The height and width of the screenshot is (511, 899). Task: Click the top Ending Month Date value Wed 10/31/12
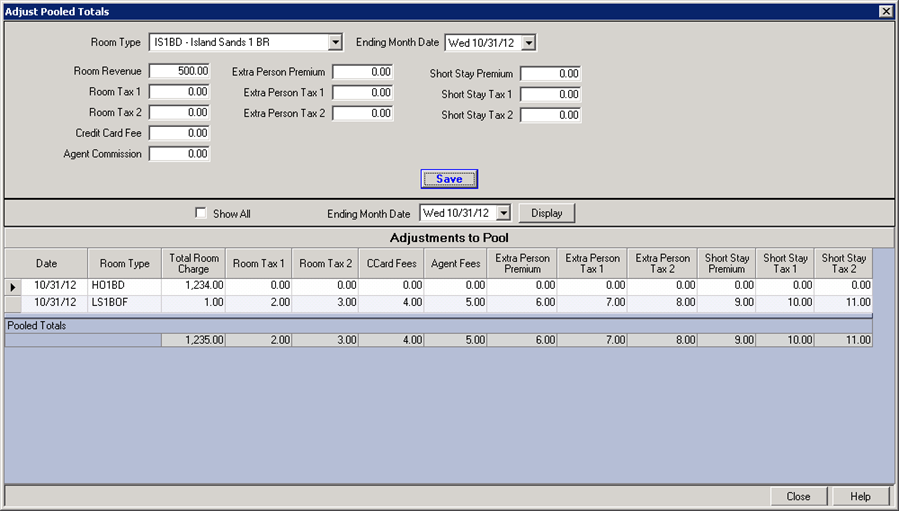tap(483, 42)
